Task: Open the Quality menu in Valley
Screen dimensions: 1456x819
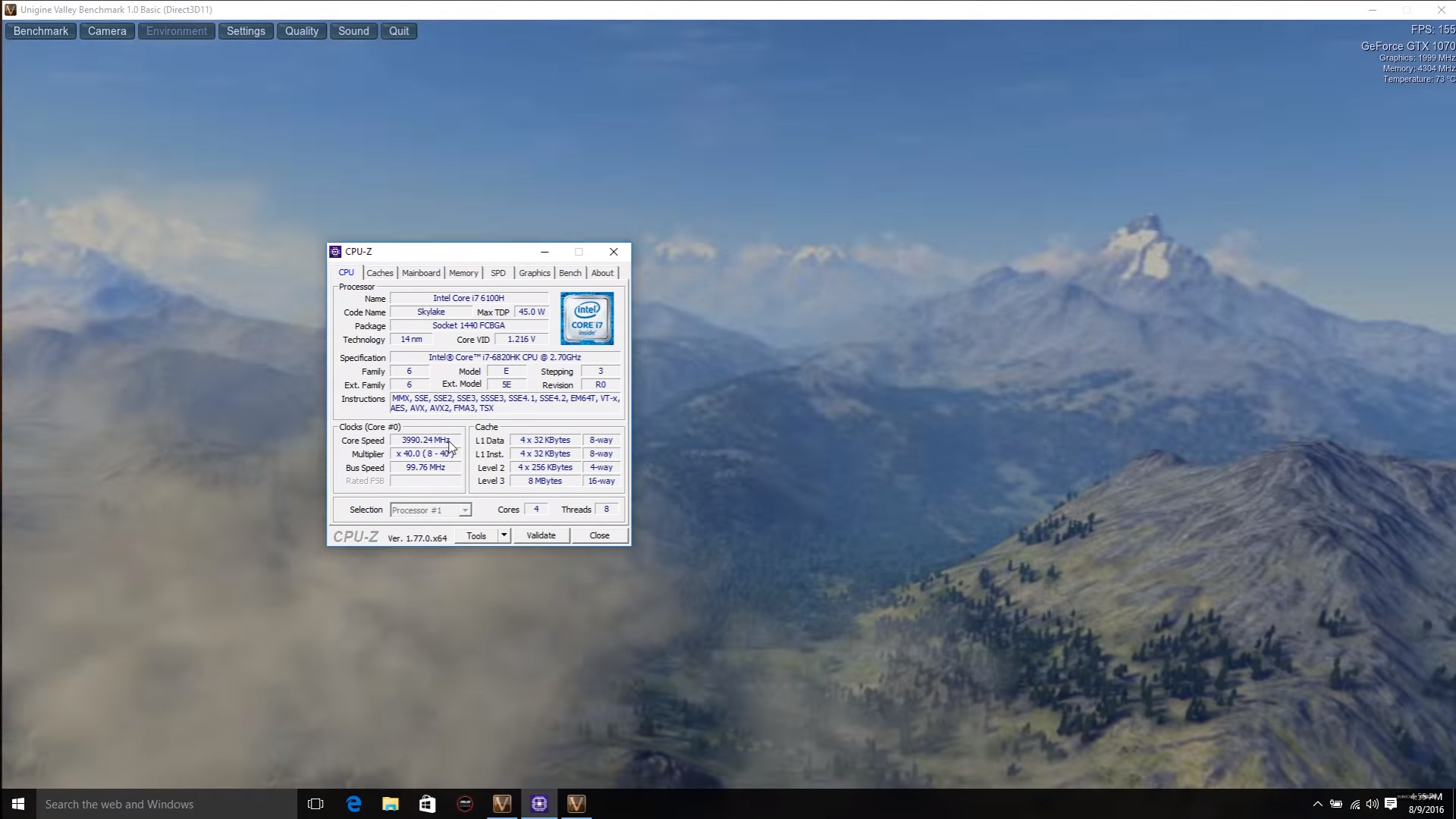Action: pos(301,31)
